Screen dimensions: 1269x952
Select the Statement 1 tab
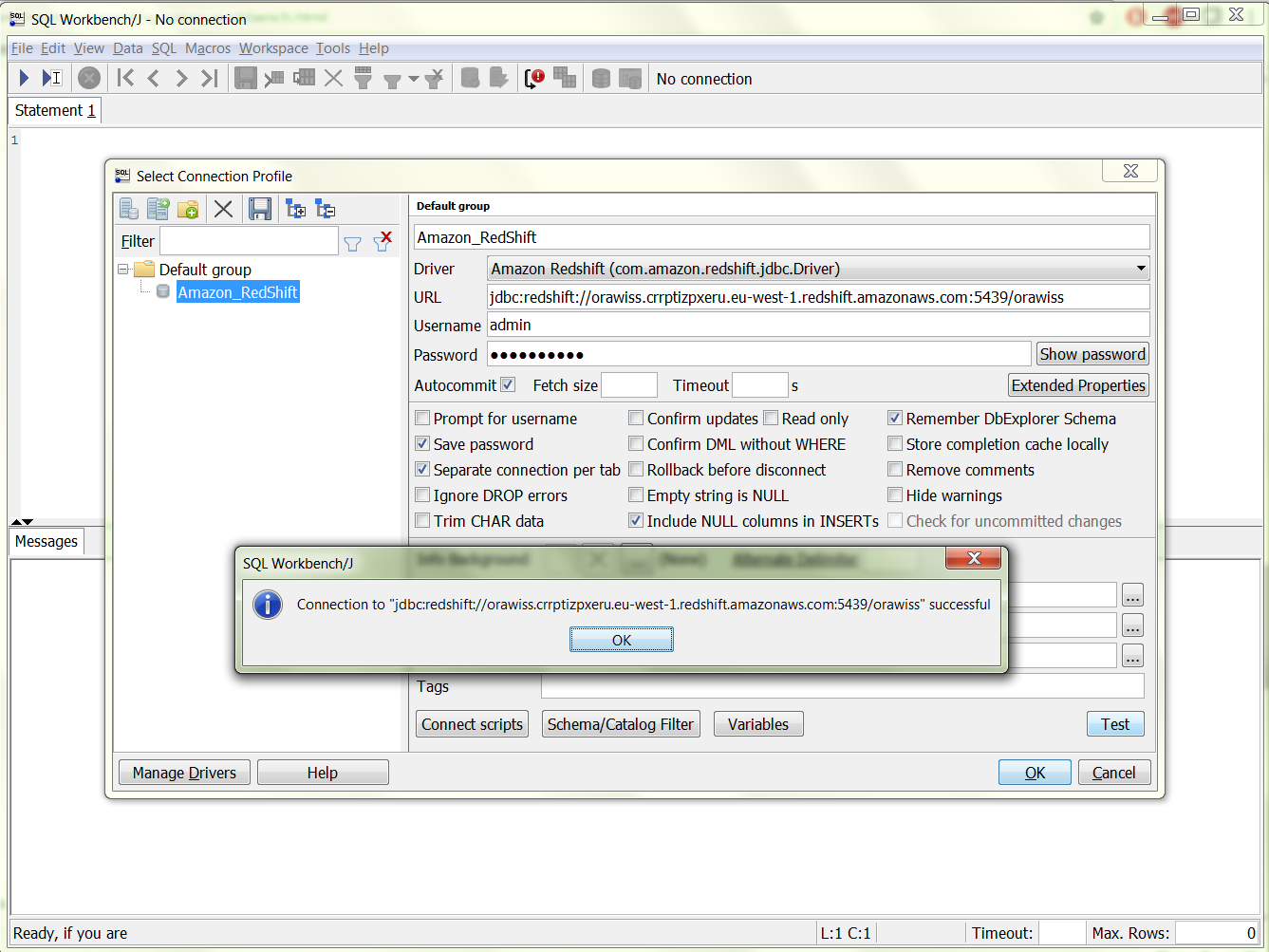point(55,110)
